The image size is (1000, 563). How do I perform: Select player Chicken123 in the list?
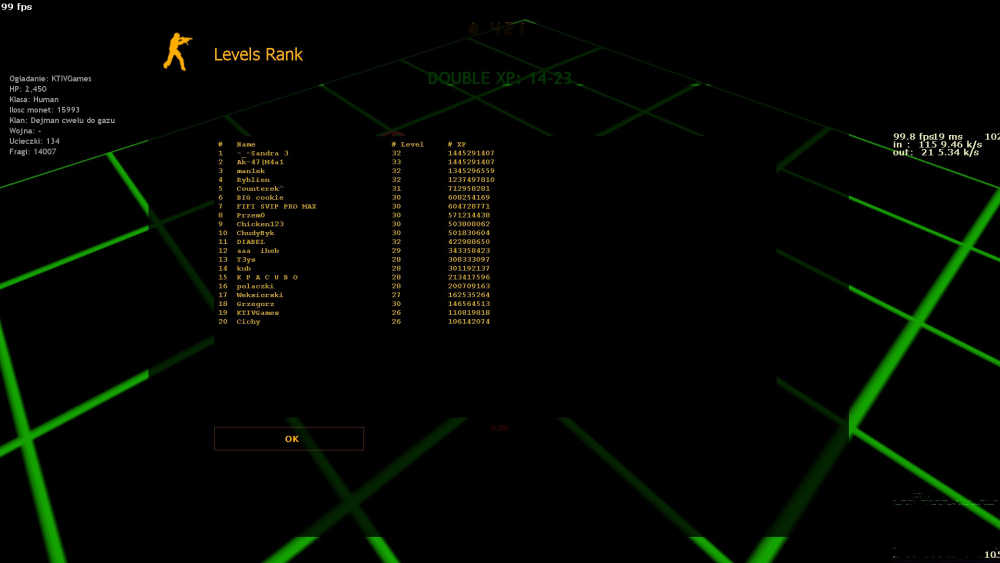coord(260,224)
